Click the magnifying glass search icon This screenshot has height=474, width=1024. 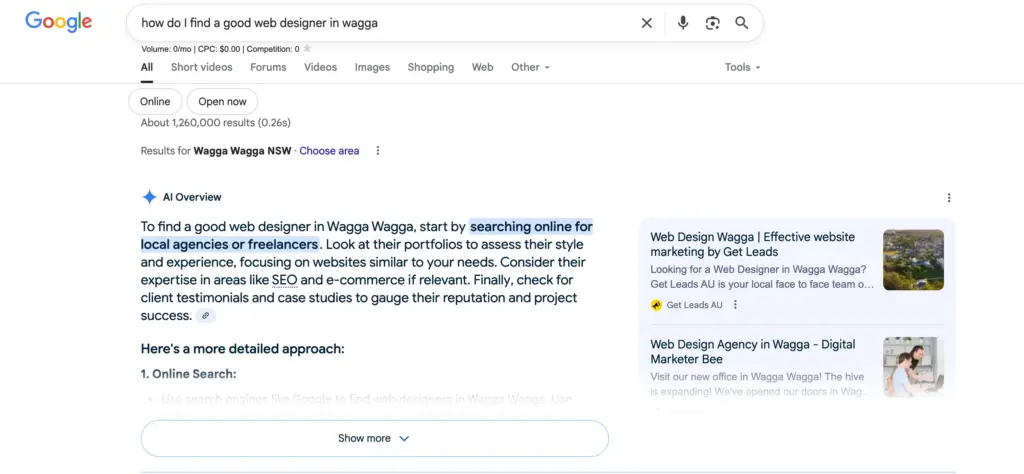[741, 23]
